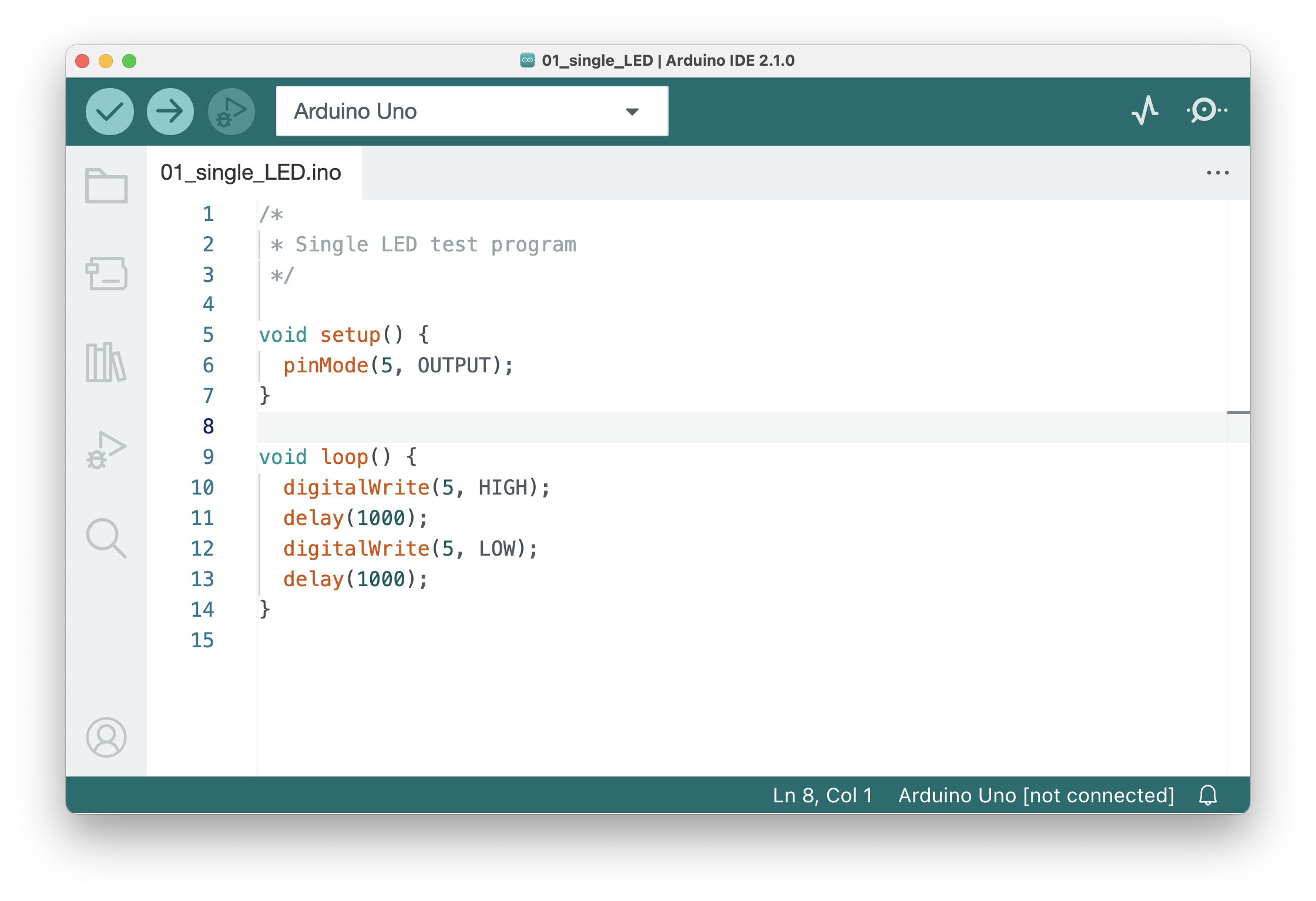
Task: Open the Arduino Uno board selector dropdown
Action: pos(472,111)
